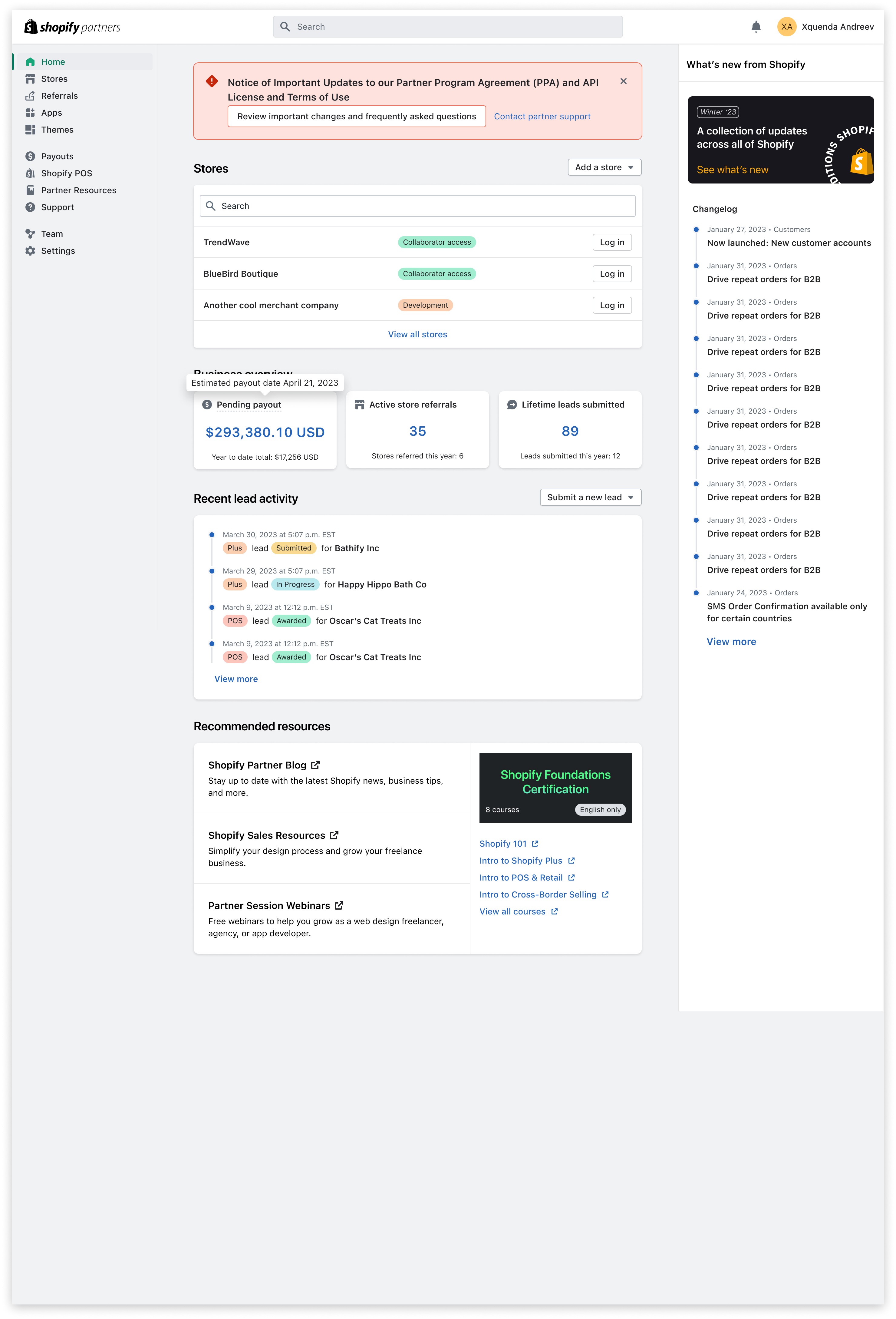Click See what's new in Winter '23 card
The image size is (896, 1319).
pyautogui.click(x=733, y=170)
